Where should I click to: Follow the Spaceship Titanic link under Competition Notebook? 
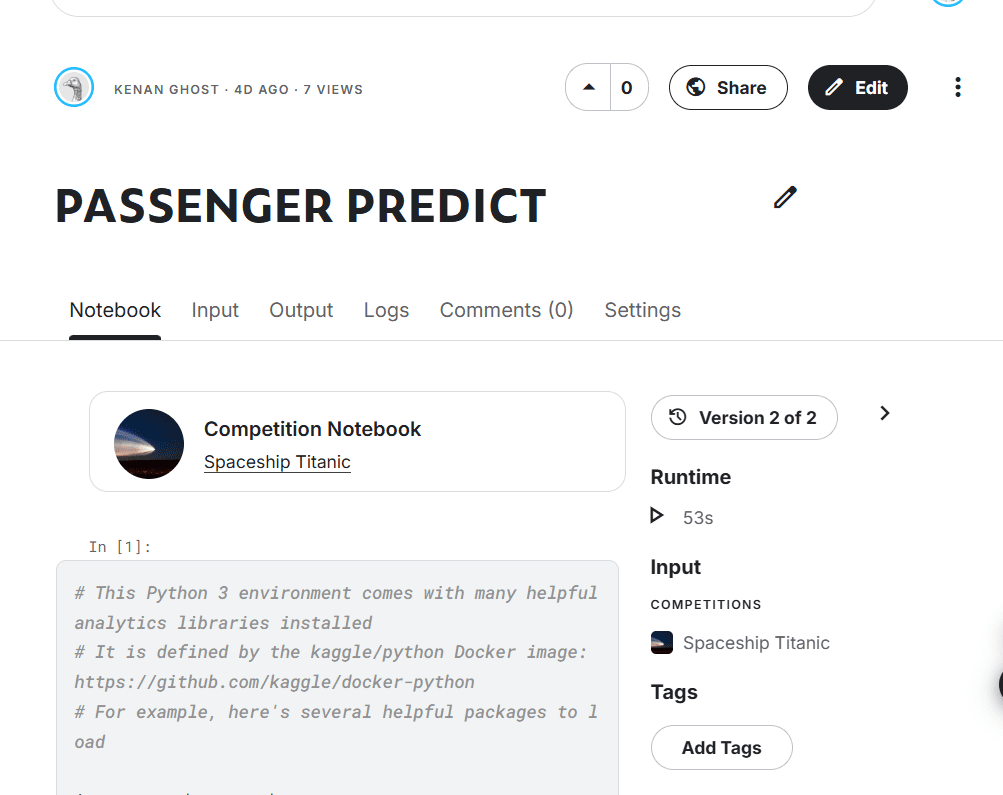[277, 462]
